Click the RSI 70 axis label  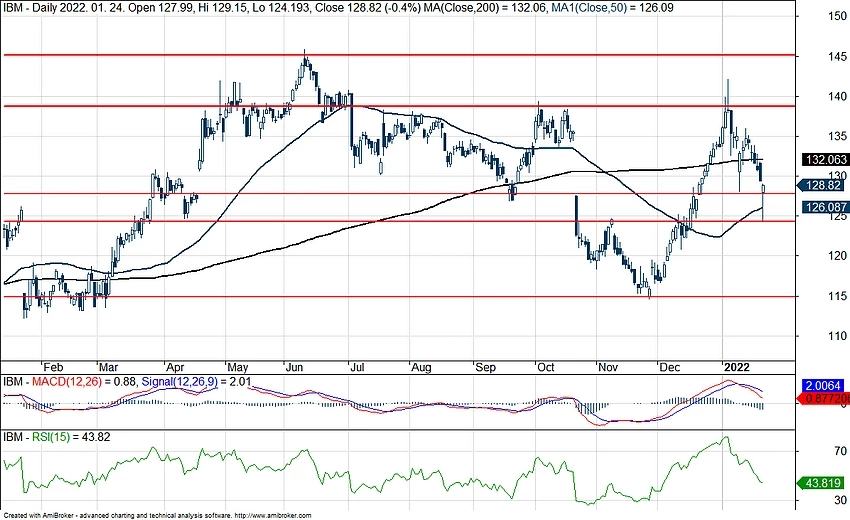(840, 451)
